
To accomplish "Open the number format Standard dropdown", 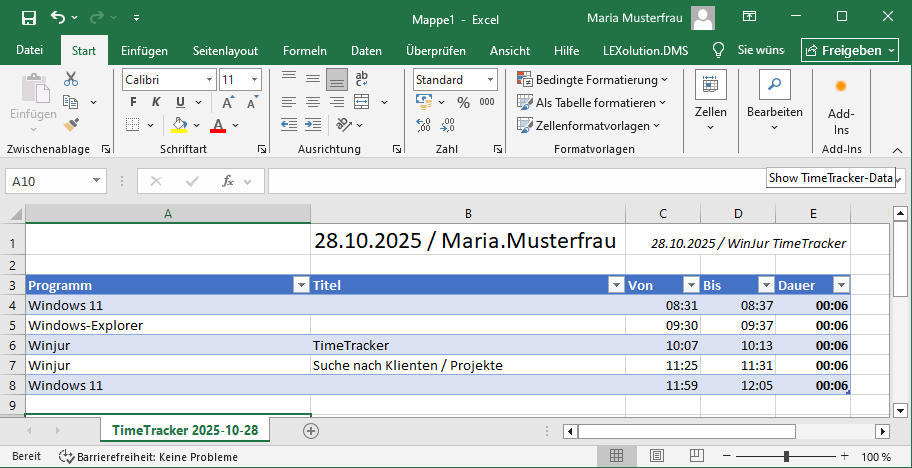I will 490,80.
